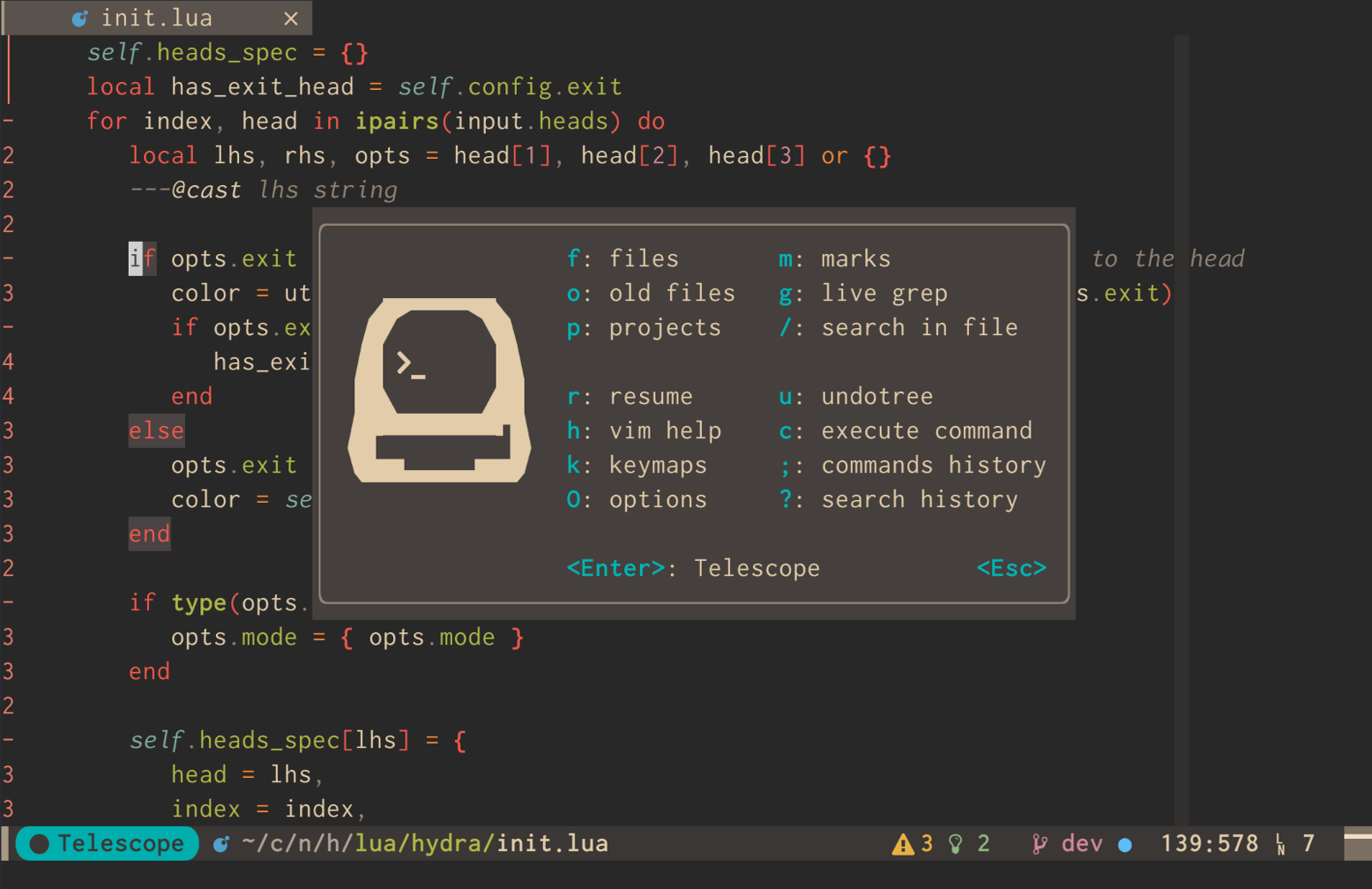Click the fold marker beside 'self.heads_spec[lhs] = {'
The height and width of the screenshot is (889, 1372).
8,740
